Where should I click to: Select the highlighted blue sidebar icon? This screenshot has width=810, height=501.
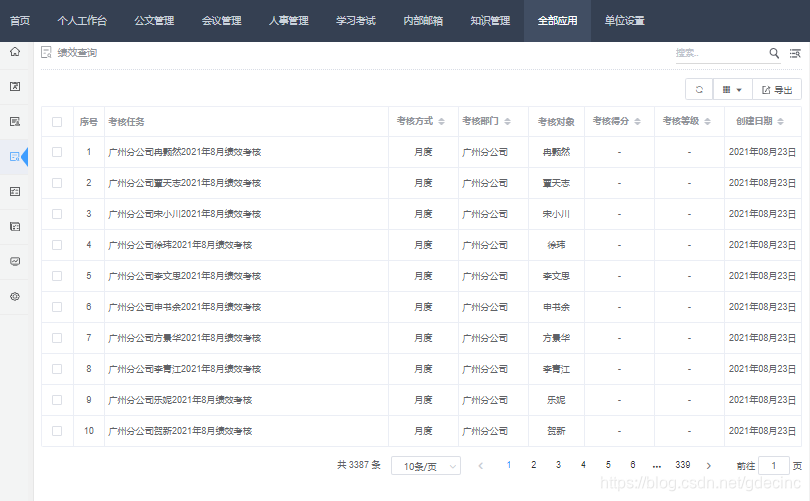point(15,156)
